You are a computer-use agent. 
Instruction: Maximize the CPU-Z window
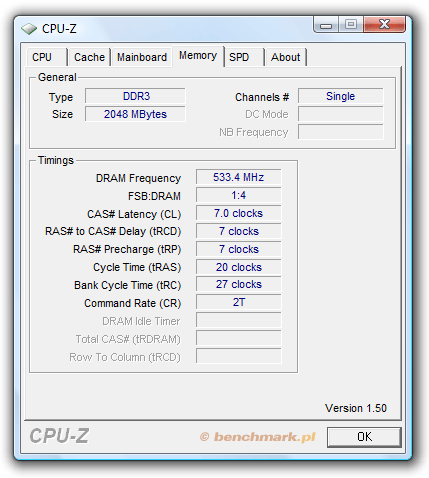point(351,25)
